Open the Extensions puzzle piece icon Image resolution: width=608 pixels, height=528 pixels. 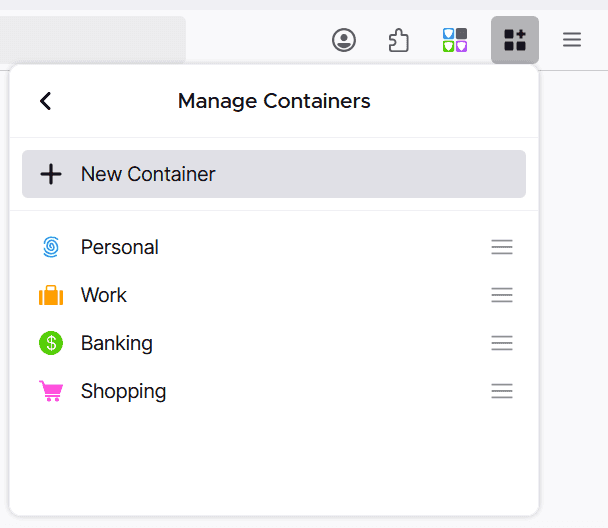point(399,40)
